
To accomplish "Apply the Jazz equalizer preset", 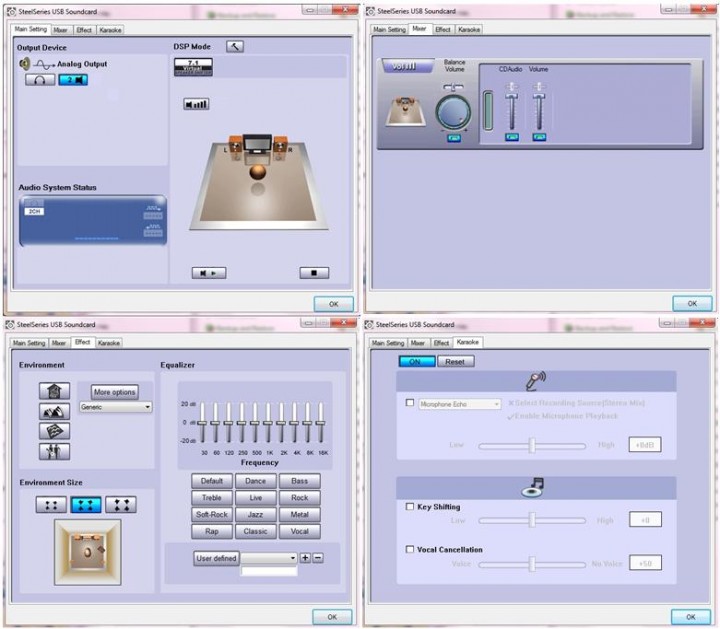I will [x=256, y=515].
